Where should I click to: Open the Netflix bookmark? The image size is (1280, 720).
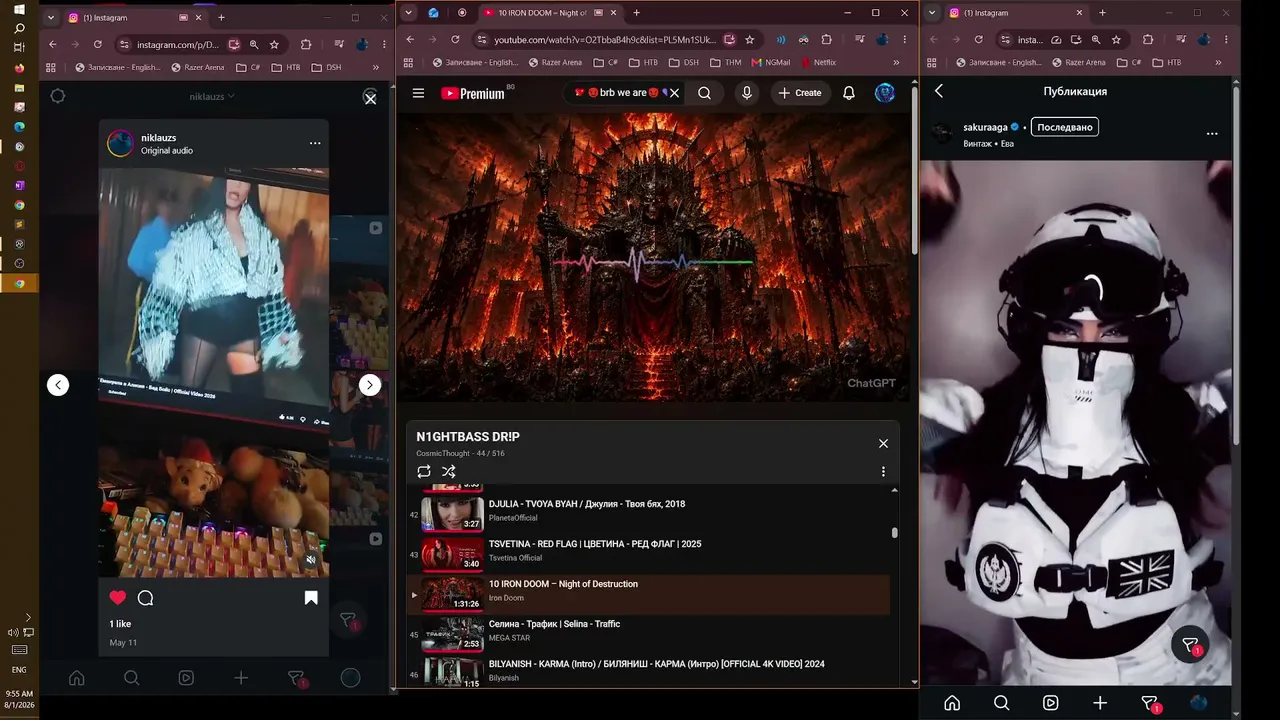coord(818,62)
